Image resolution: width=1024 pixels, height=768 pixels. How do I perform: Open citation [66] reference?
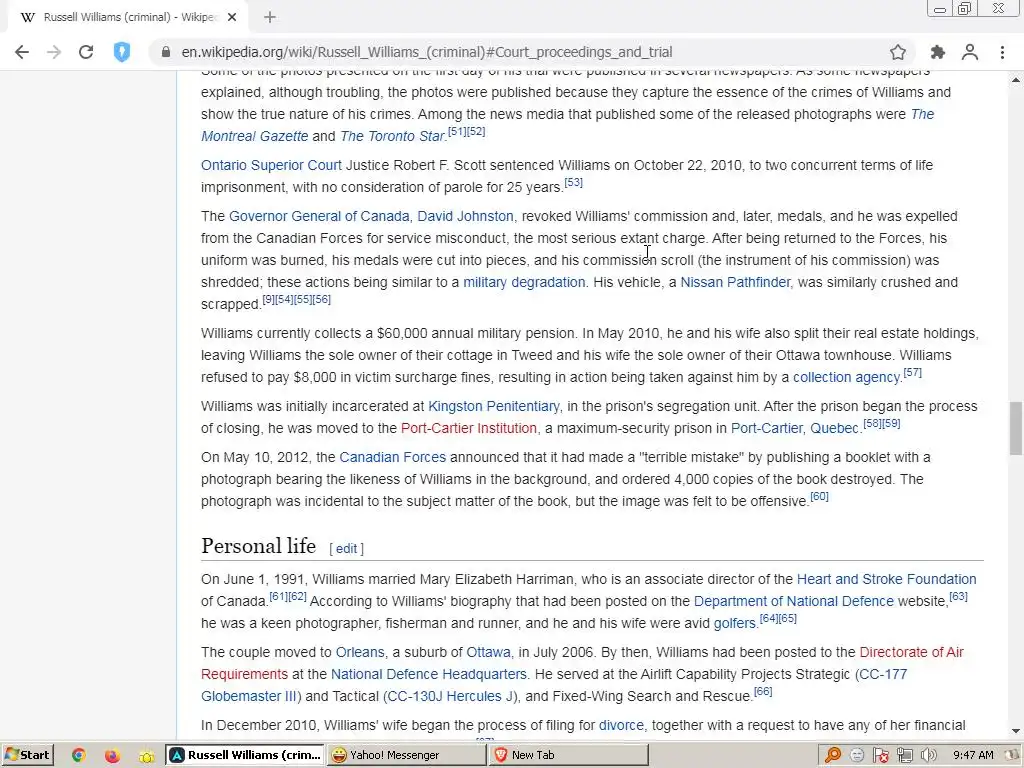coord(763,692)
